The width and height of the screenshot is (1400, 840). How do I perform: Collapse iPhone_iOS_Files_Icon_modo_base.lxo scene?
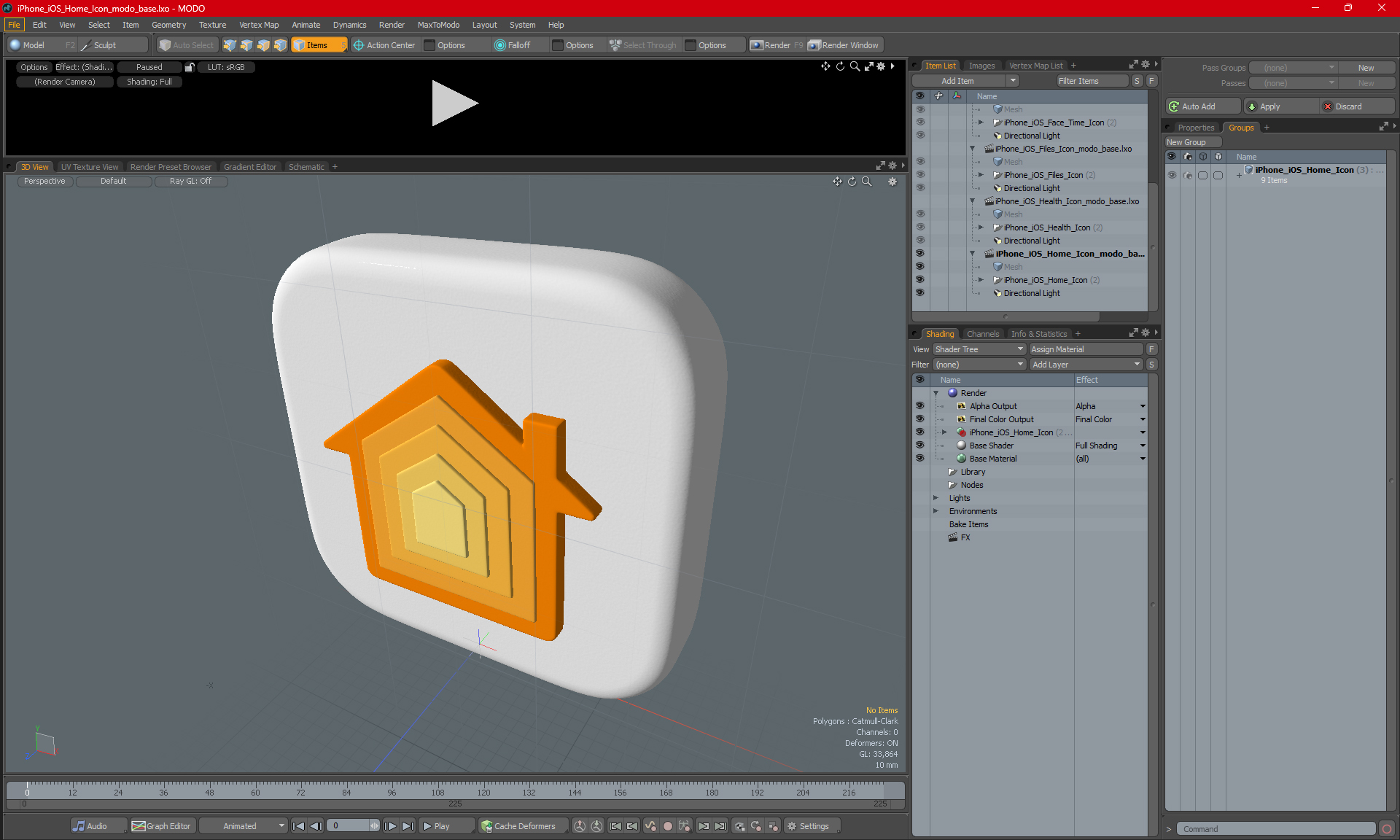click(973, 149)
